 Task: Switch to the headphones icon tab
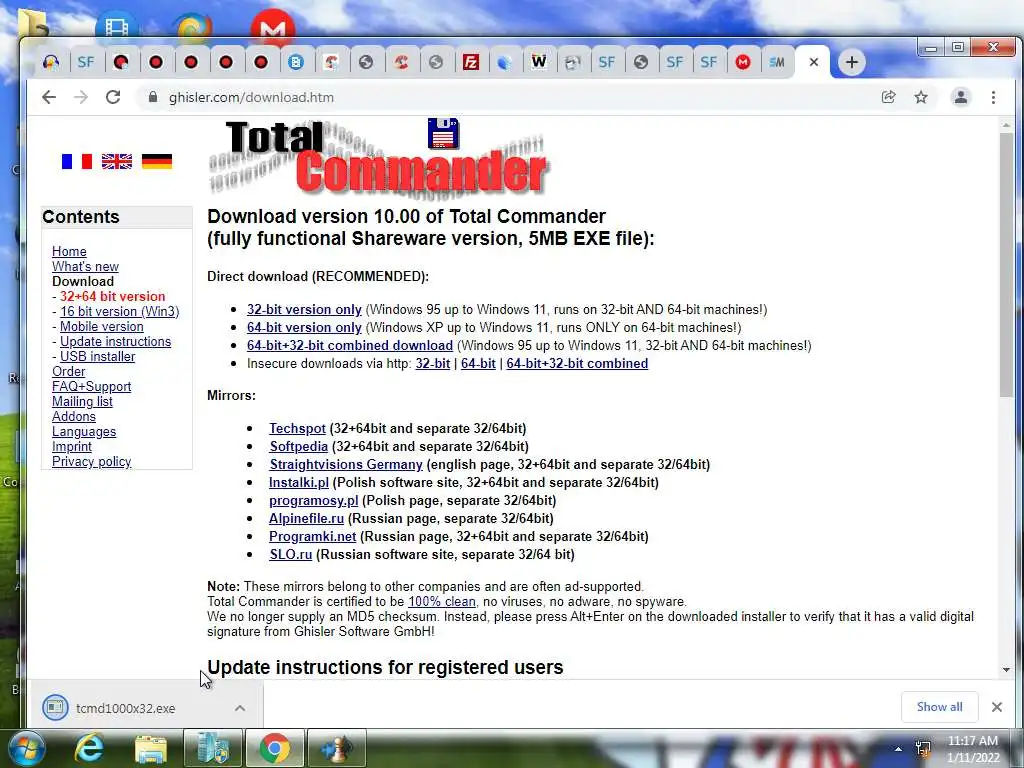[51, 62]
